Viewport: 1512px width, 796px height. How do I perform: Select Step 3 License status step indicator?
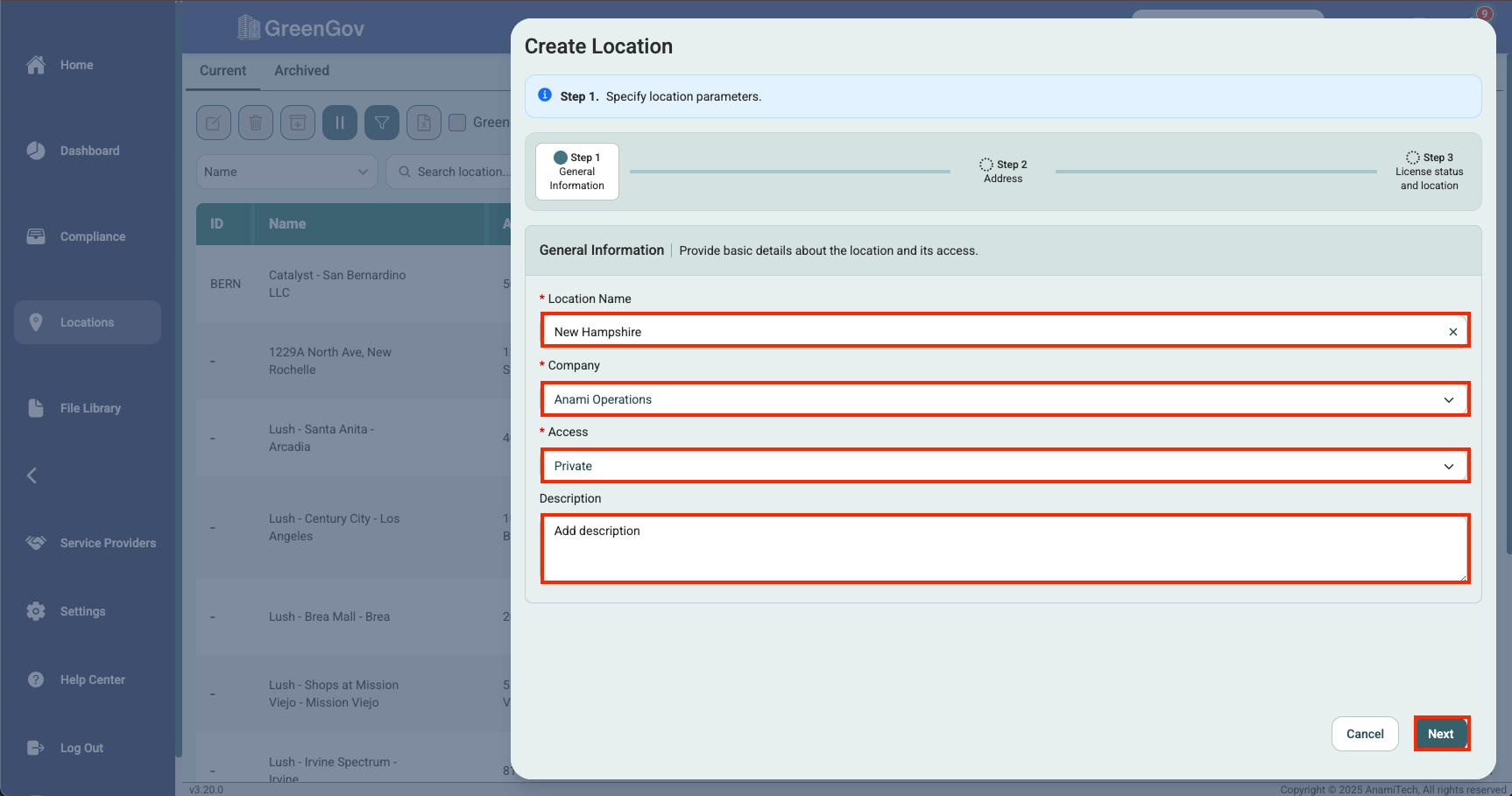[x=1429, y=172]
